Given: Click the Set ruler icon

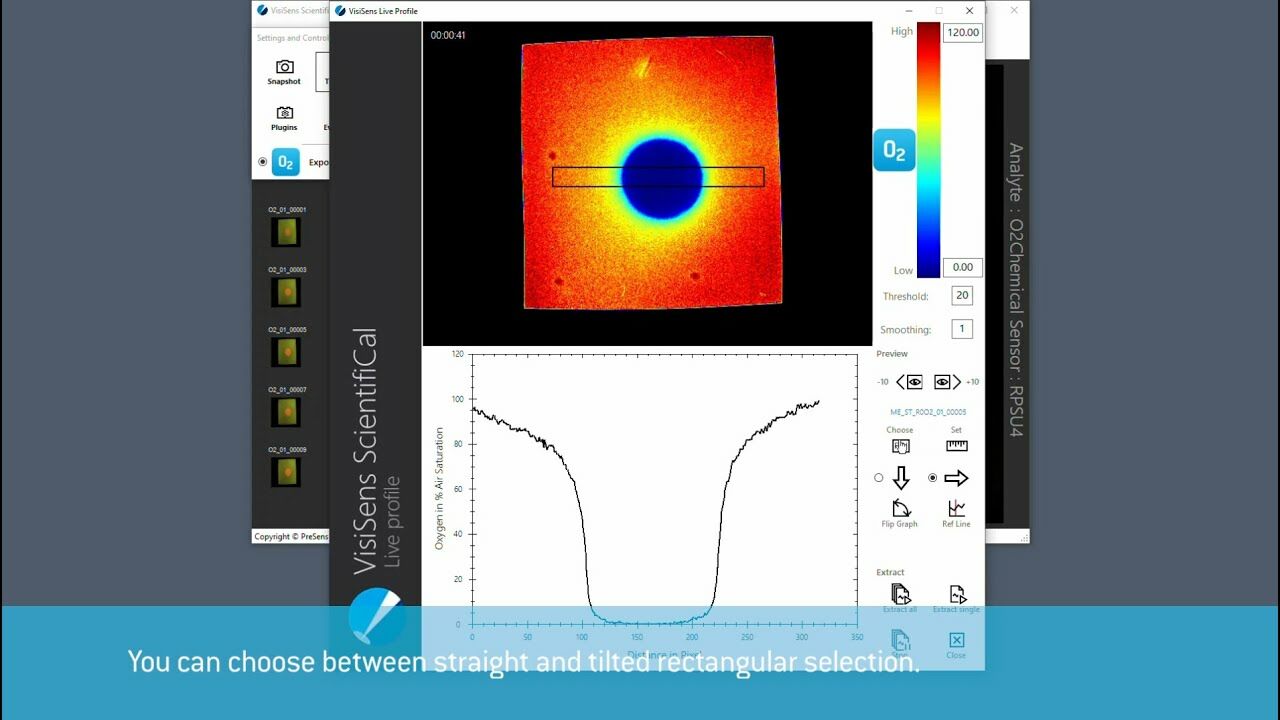Looking at the screenshot, I should (x=956, y=445).
